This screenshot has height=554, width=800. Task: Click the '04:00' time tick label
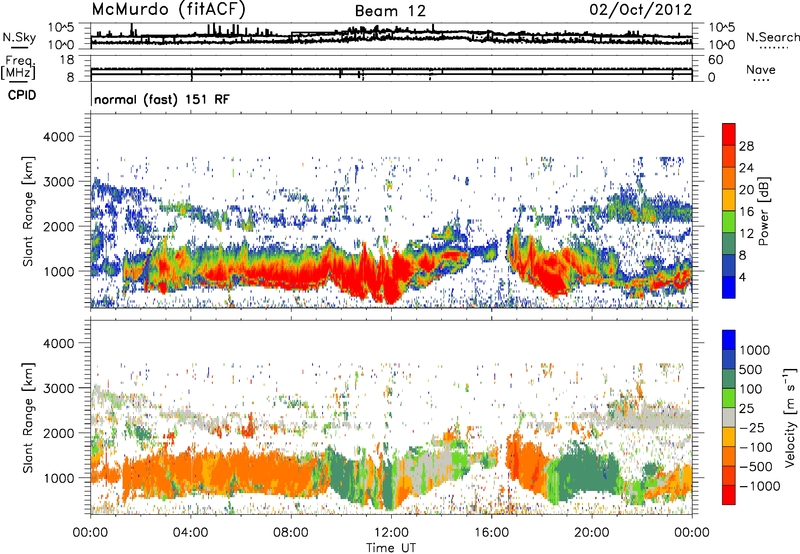pos(190,533)
